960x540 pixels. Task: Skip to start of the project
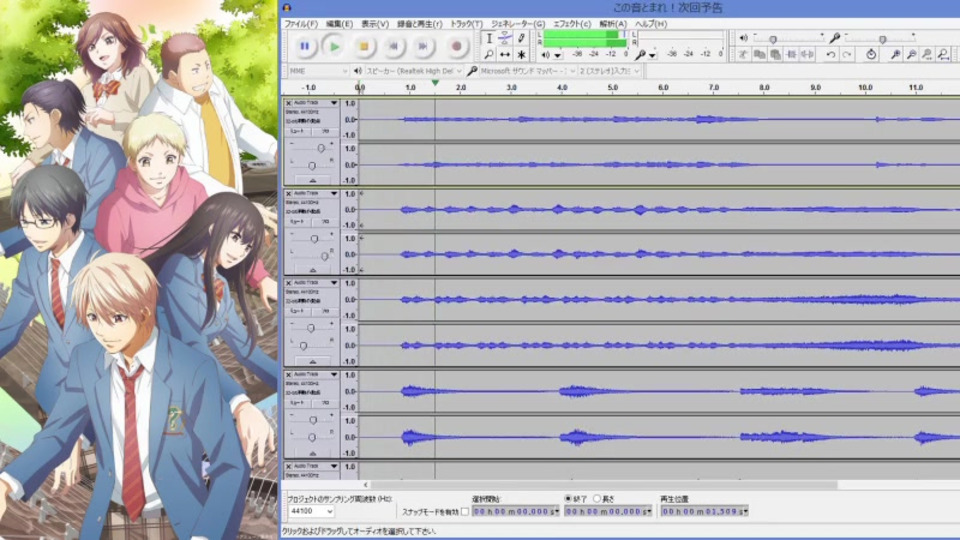coord(393,46)
